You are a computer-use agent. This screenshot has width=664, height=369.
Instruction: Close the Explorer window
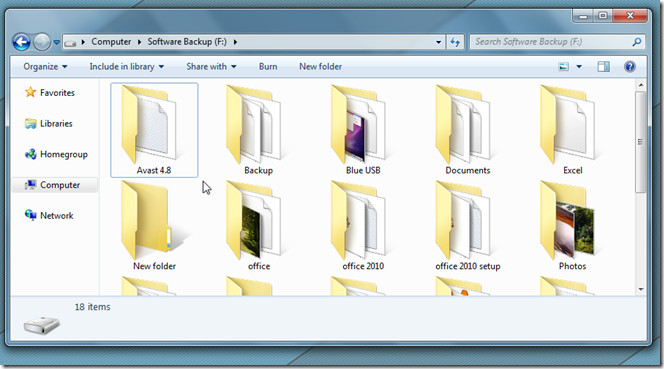click(630, 16)
